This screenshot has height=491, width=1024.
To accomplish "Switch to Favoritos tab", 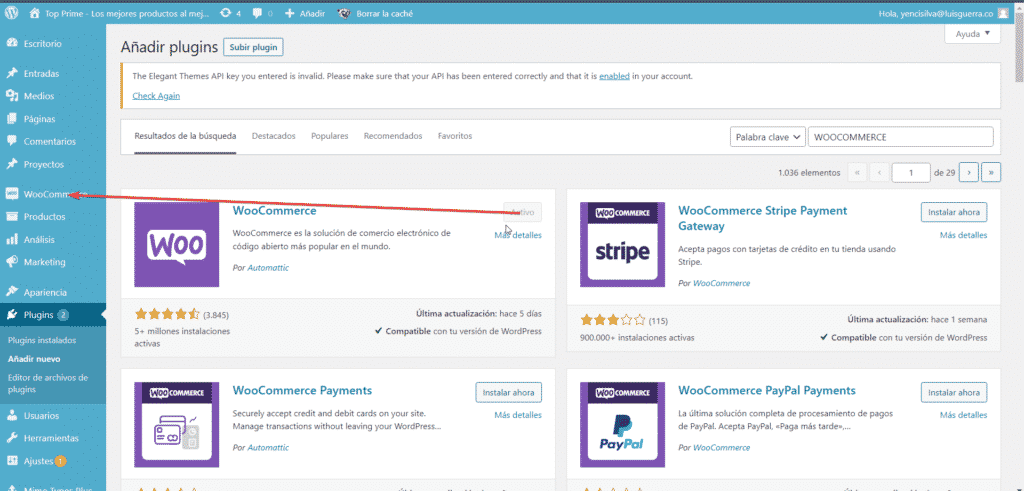I will [455, 136].
